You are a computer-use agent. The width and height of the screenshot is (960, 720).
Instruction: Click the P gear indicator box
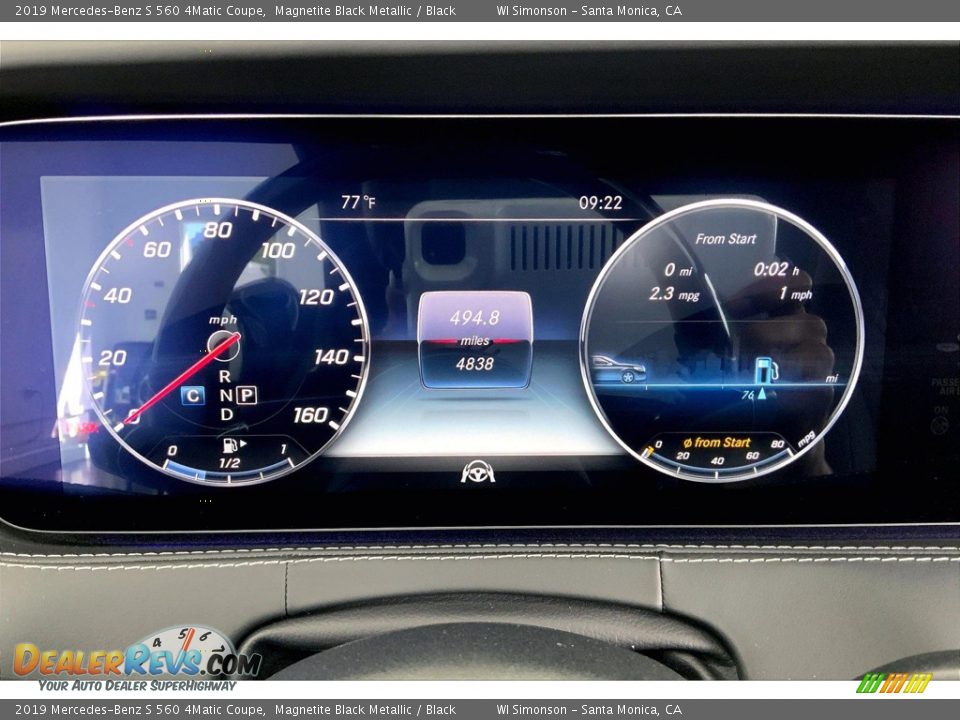(246, 396)
